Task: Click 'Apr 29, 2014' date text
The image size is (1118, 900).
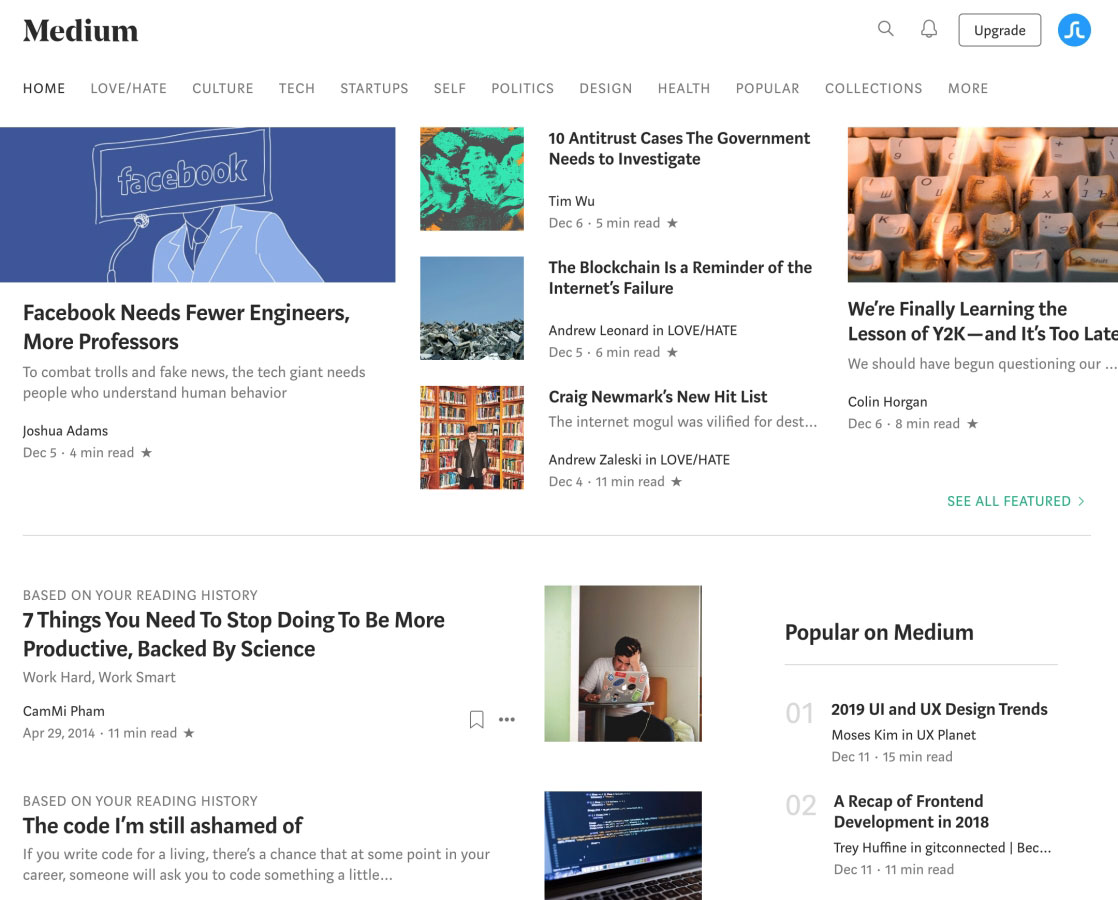Action: [58, 733]
